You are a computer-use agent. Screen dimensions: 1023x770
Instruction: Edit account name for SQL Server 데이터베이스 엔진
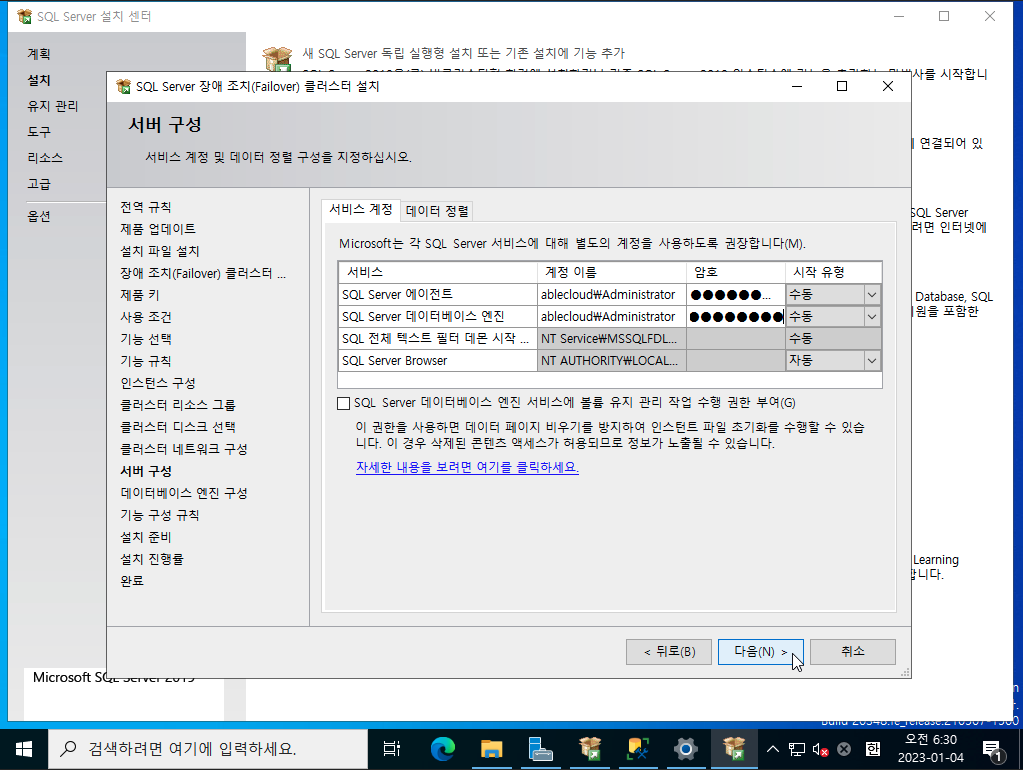coord(612,317)
